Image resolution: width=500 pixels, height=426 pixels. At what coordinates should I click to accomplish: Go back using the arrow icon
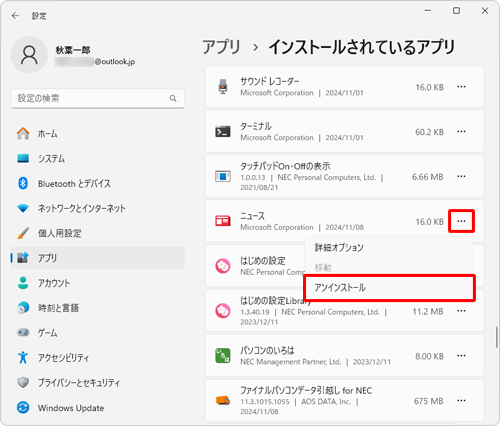click(x=15, y=16)
